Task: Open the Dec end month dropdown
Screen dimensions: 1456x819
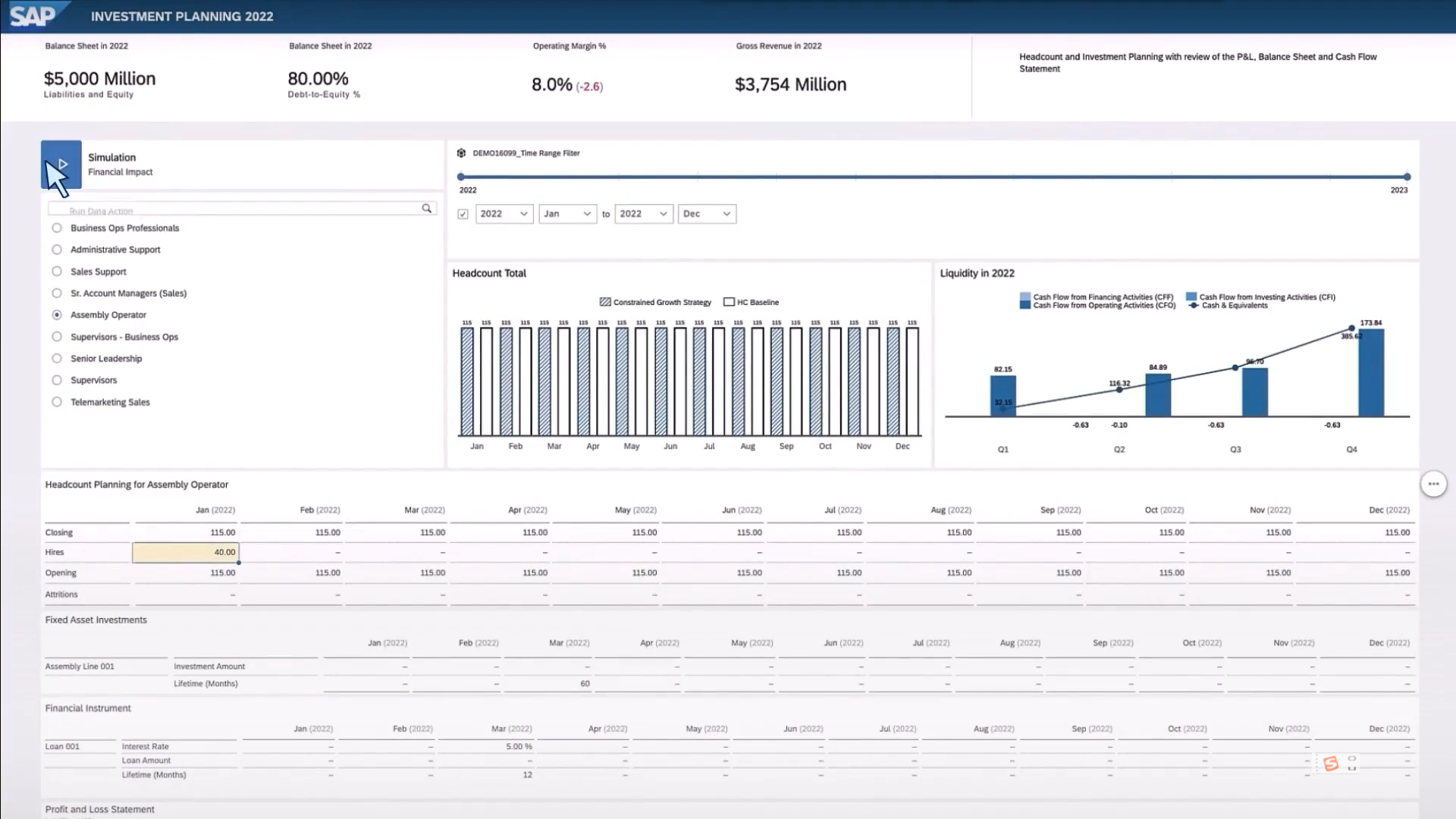Action: tap(706, 214)
